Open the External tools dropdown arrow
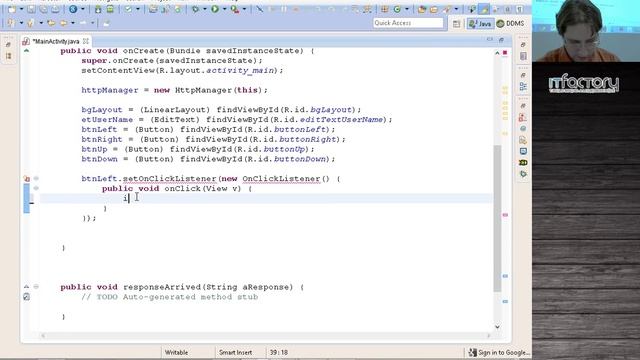The image size is (640, 360). (244, 9)
